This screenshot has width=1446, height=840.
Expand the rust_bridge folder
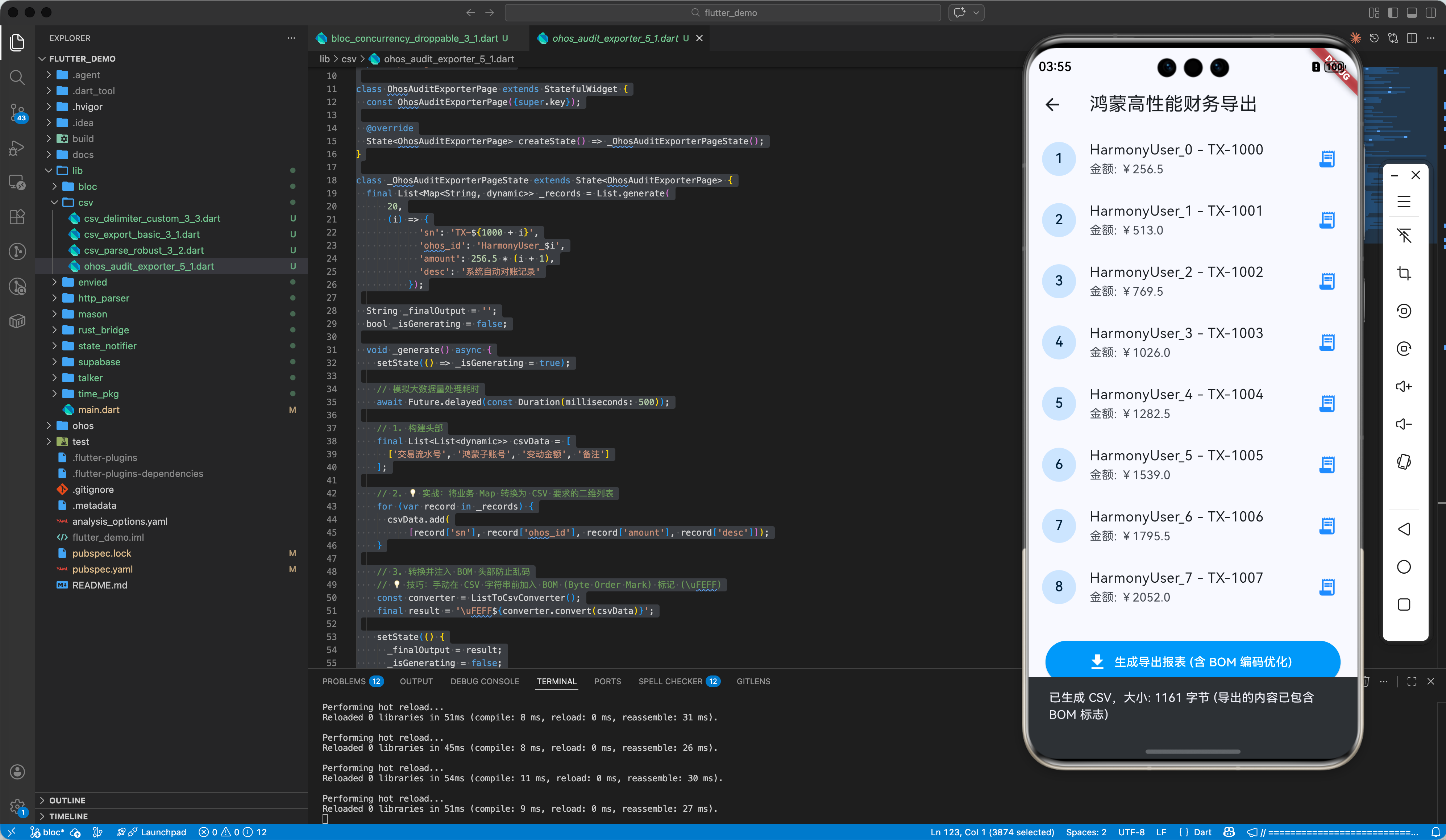103,330
